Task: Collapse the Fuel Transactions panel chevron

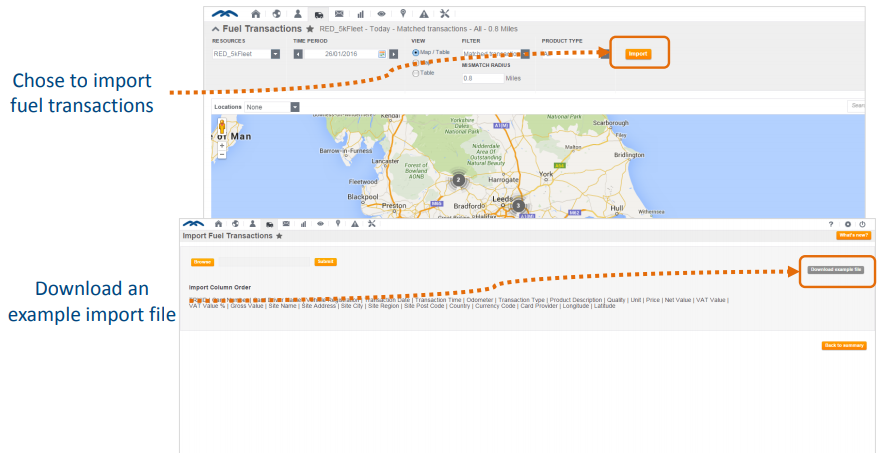Action: coord(216,29)
